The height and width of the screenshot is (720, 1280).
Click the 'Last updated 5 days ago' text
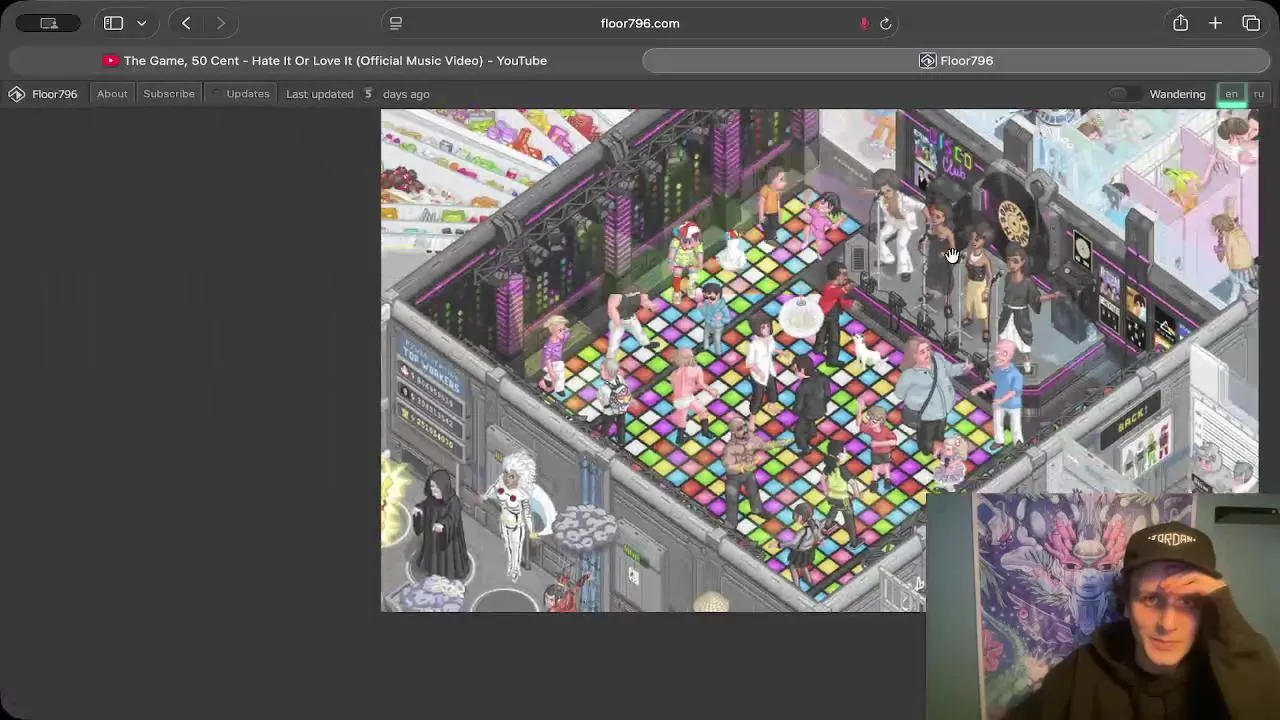pyautogui.click(x=358, y=94)
